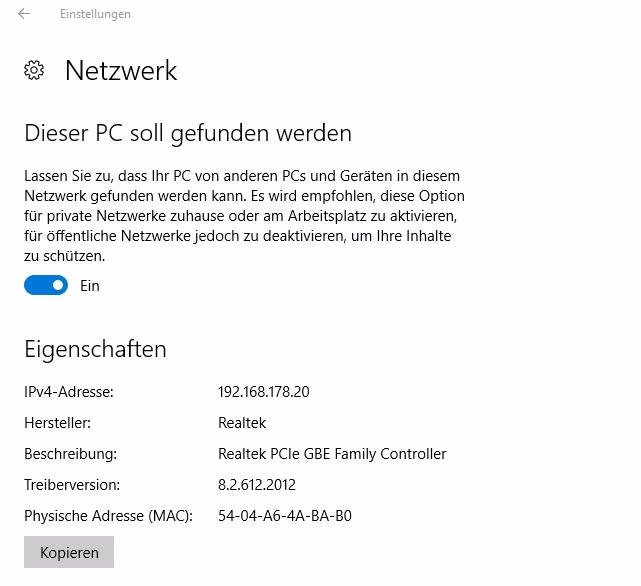This screenshot has height=586, width=641.
Task: Click the Einstellungen window title
Action: pyautogui.click(x=95, y=14)
